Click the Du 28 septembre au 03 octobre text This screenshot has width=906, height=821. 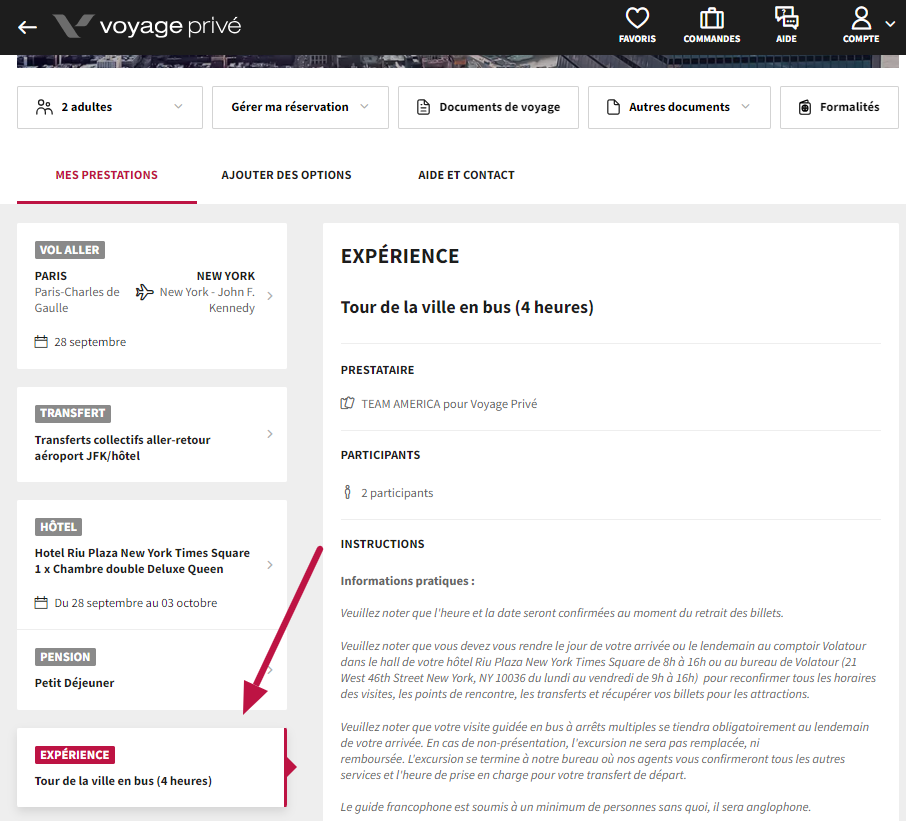tap(136, 603)
